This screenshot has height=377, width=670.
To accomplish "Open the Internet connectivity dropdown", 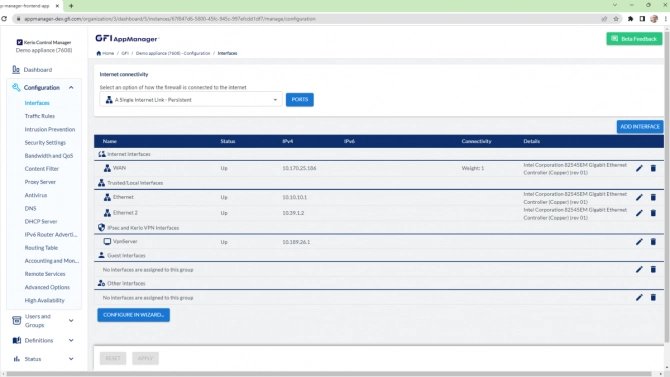I will tap(191, 100).
